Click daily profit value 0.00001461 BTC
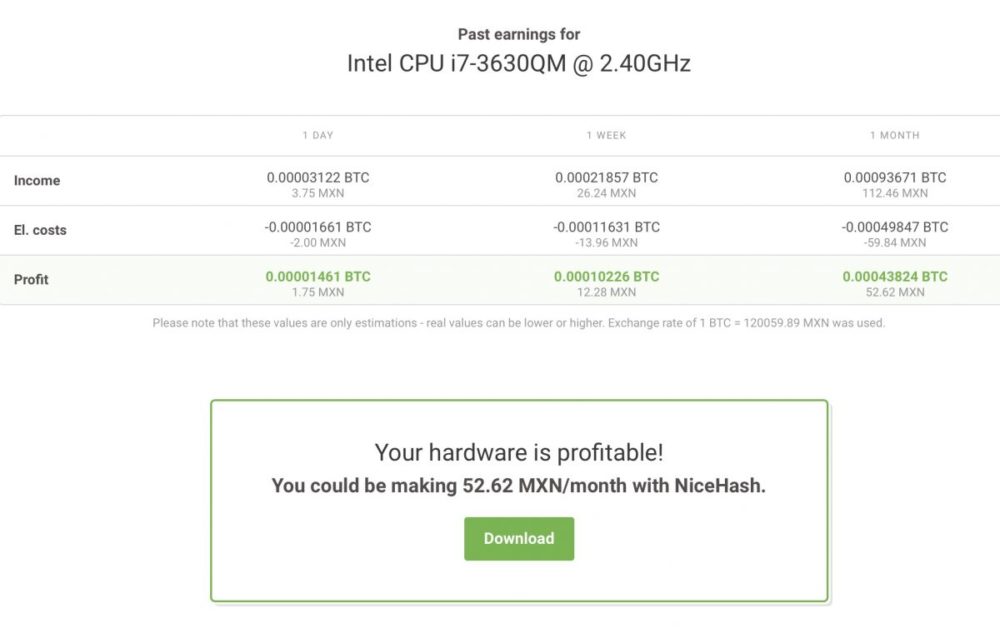 (x=318, y=276)
